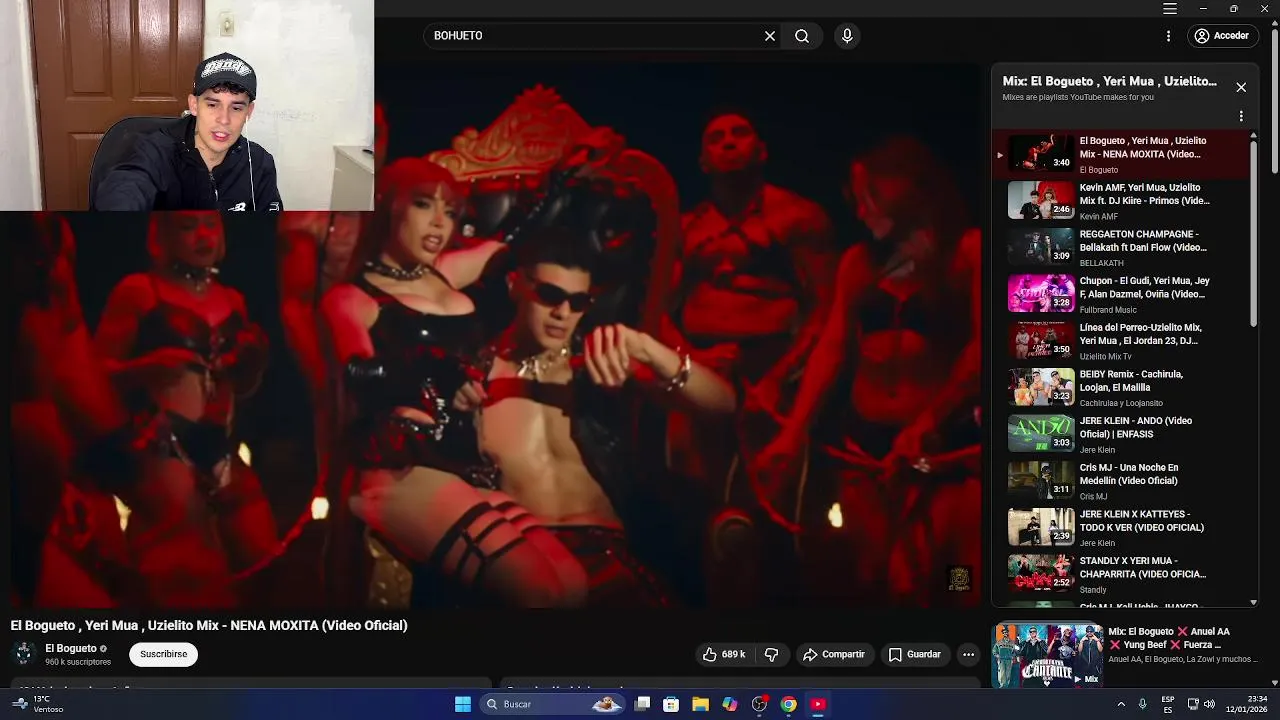Show hidden system tray icons
This screenshot has width=1280, height=720.
(x=1121, y=704)
